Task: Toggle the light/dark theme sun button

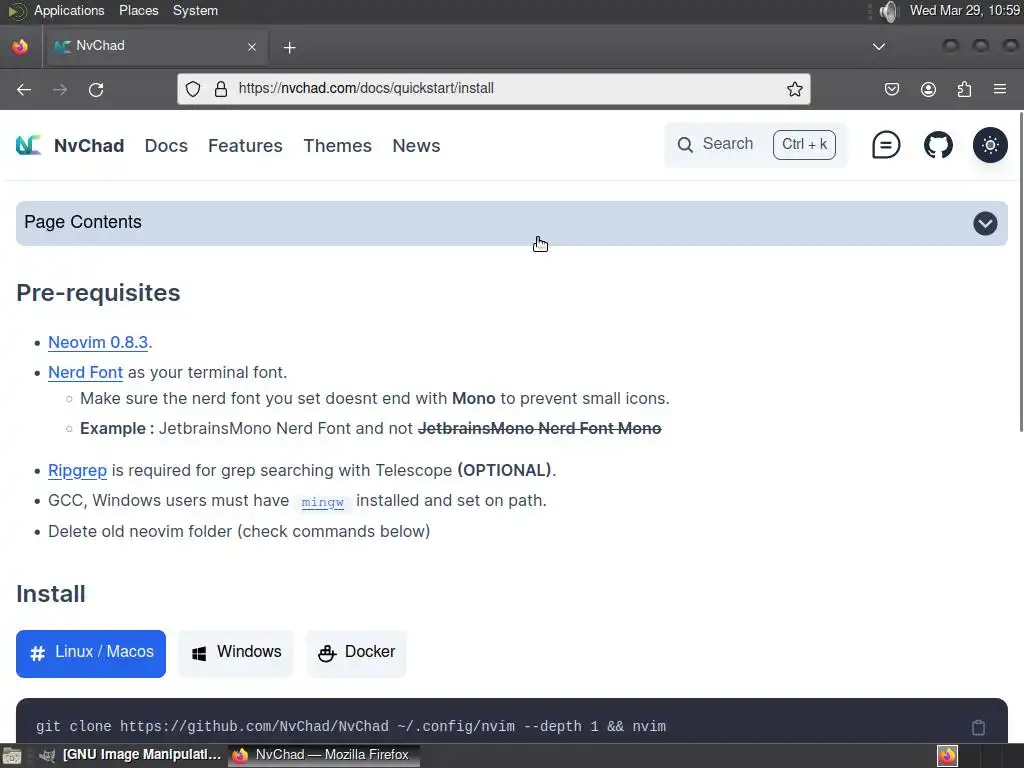Action: (990, 145)
